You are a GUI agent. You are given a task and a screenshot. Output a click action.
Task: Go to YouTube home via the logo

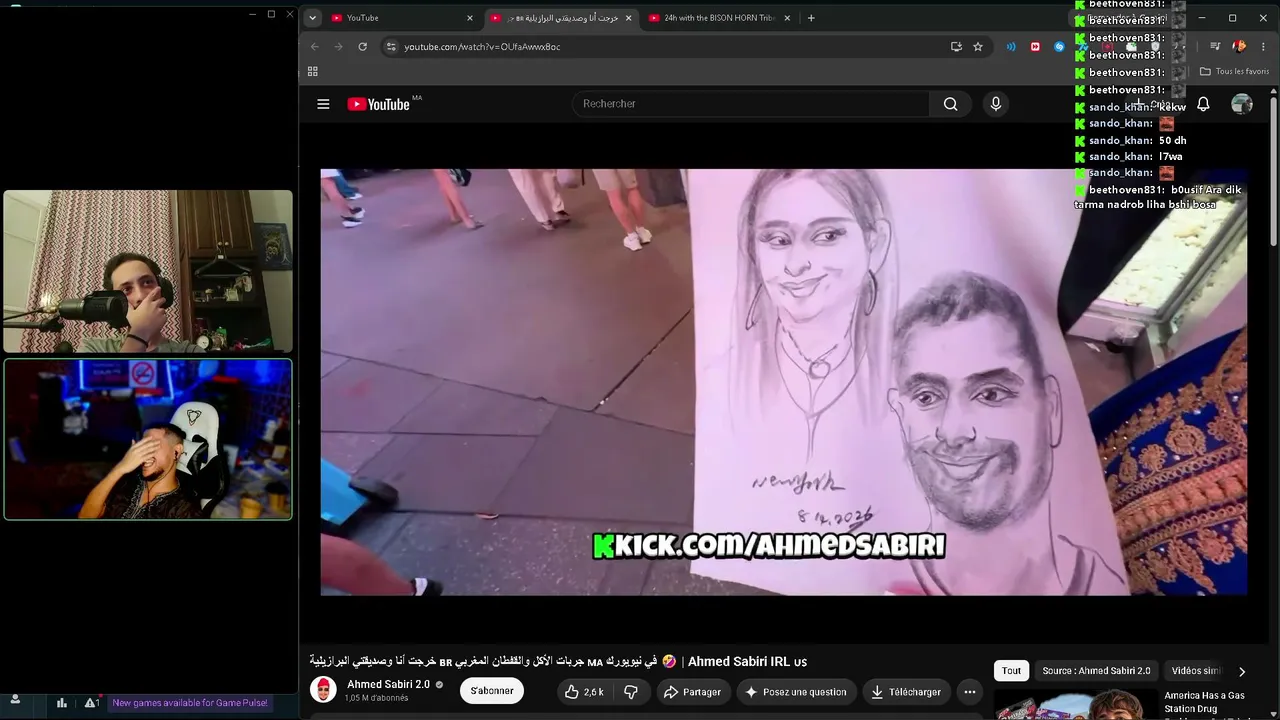(379, 104)
